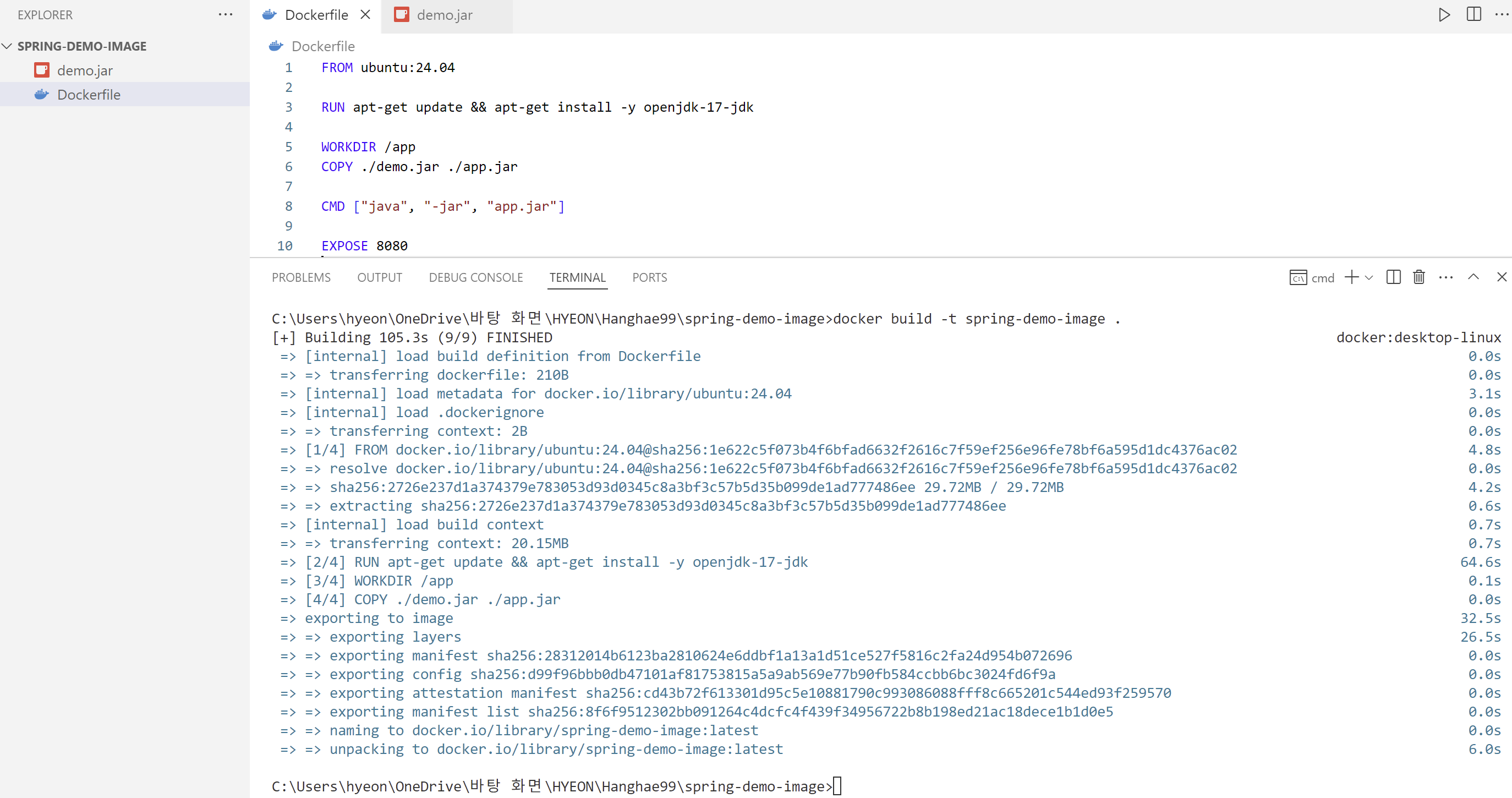
Task: Open Explorer views and more actions menu
Action: [x=226, y=15]
